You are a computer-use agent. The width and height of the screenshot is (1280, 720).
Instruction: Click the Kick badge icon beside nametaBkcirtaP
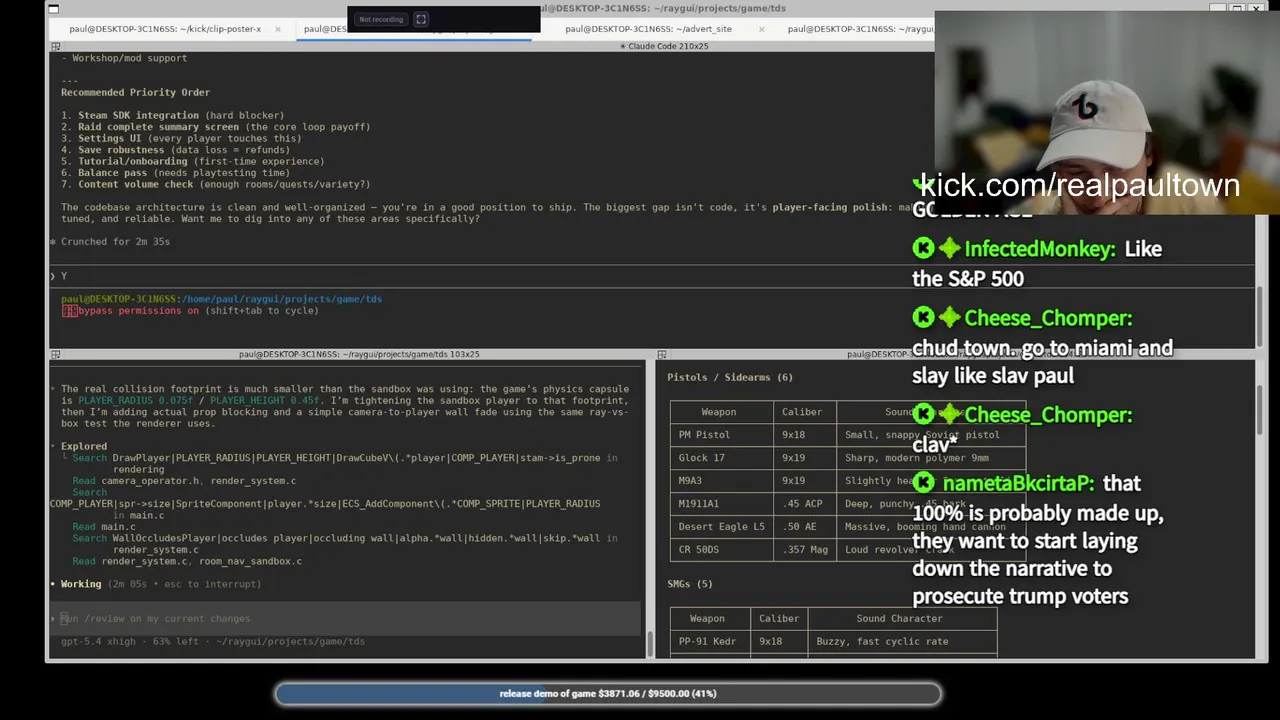tap(923, 482)
